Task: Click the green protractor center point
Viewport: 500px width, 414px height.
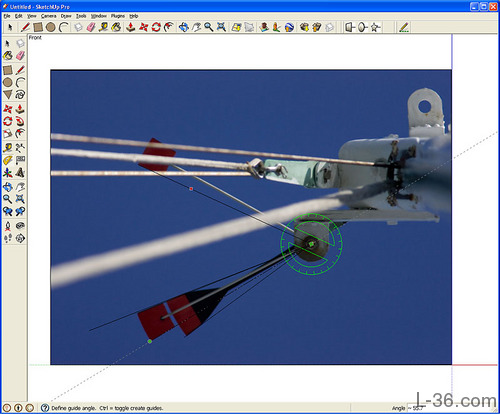Action: tap(311, 244)
